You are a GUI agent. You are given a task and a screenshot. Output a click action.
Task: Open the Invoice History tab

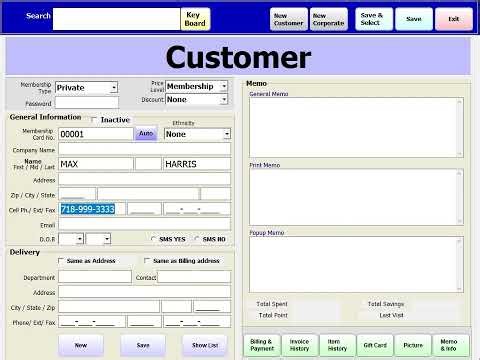click(300, 345)
